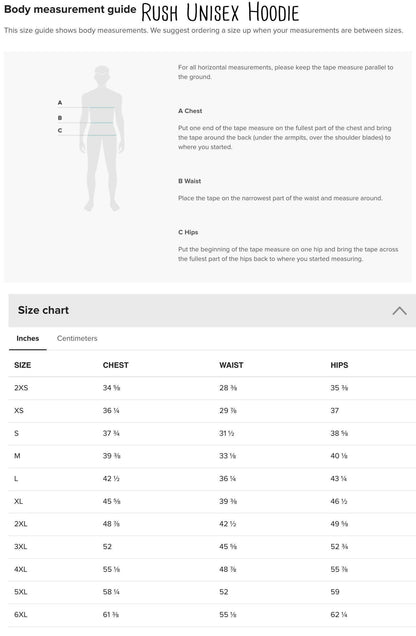Click the Rush Unisex Hoodie heading
This screenshot has width=416, height=636.
point(220,12)
